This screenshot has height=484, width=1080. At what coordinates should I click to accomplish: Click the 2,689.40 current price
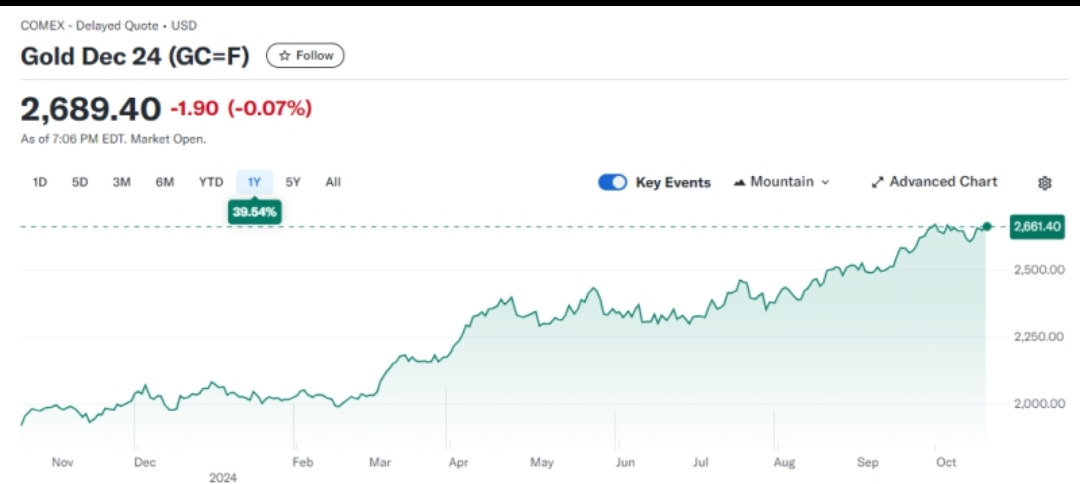click(x=91, y=108)
